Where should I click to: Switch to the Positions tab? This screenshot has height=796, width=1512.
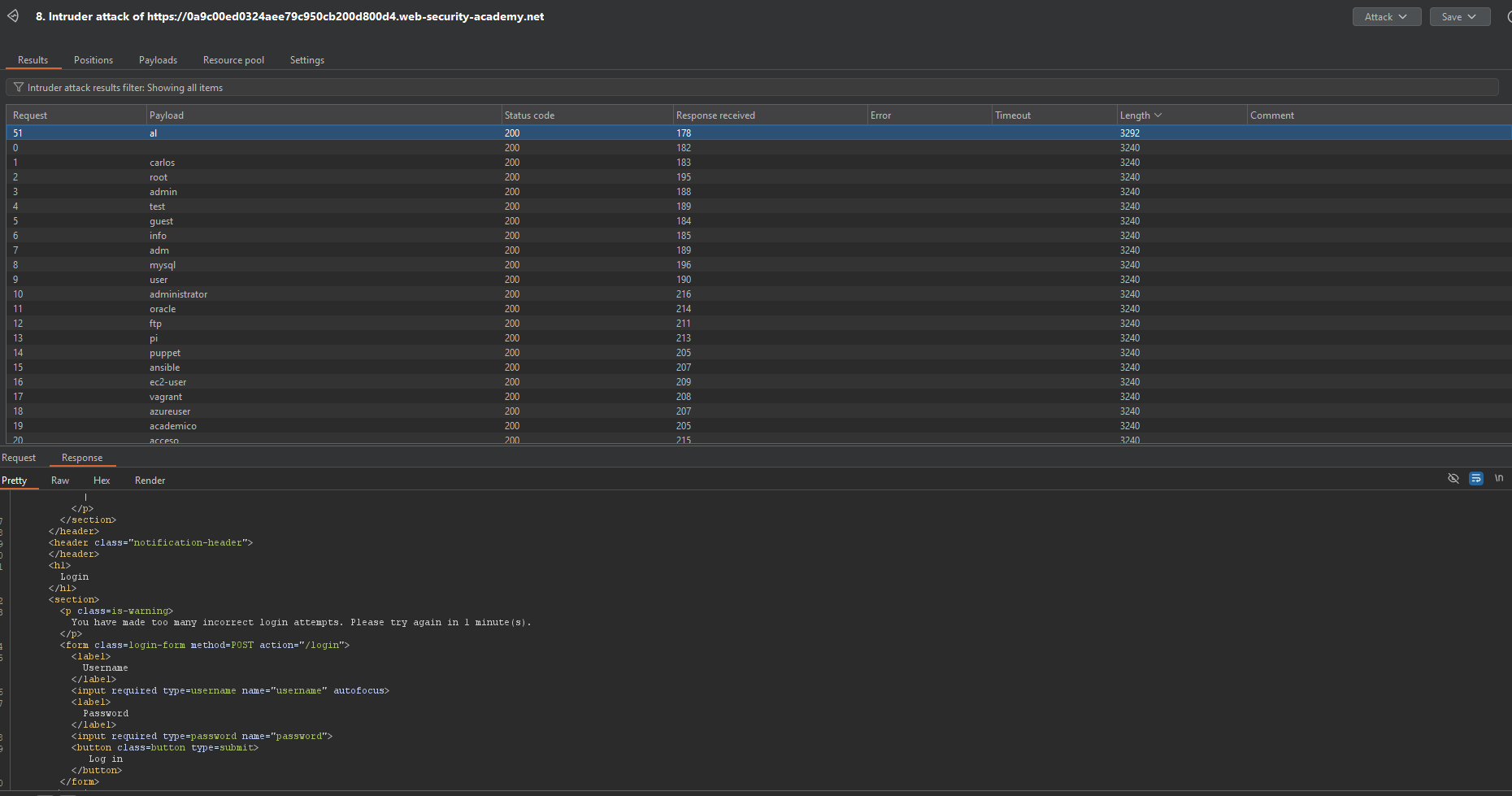pyautogui.click(x=93, y=60)
